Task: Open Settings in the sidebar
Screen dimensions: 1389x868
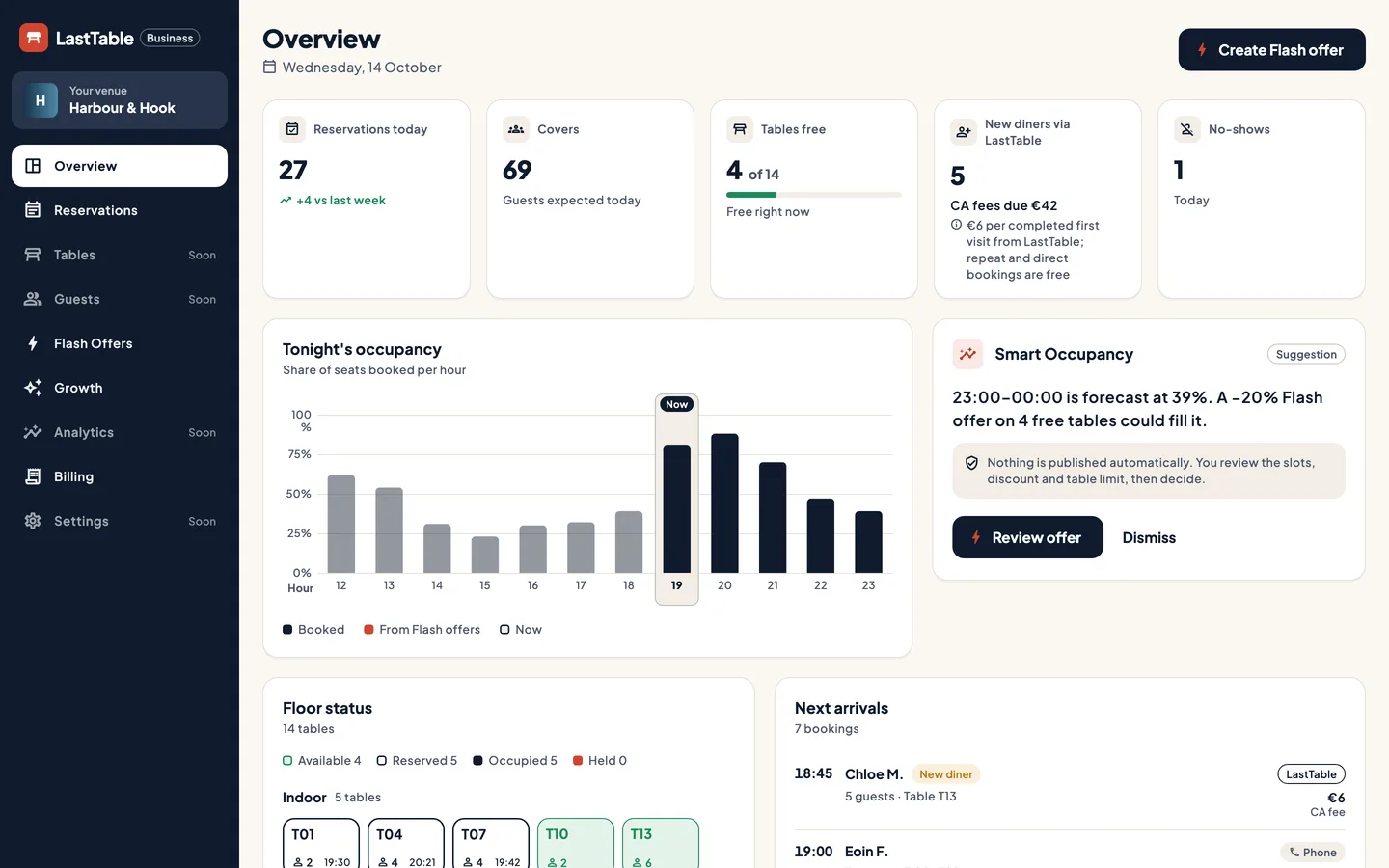Action: coord(120,521)
